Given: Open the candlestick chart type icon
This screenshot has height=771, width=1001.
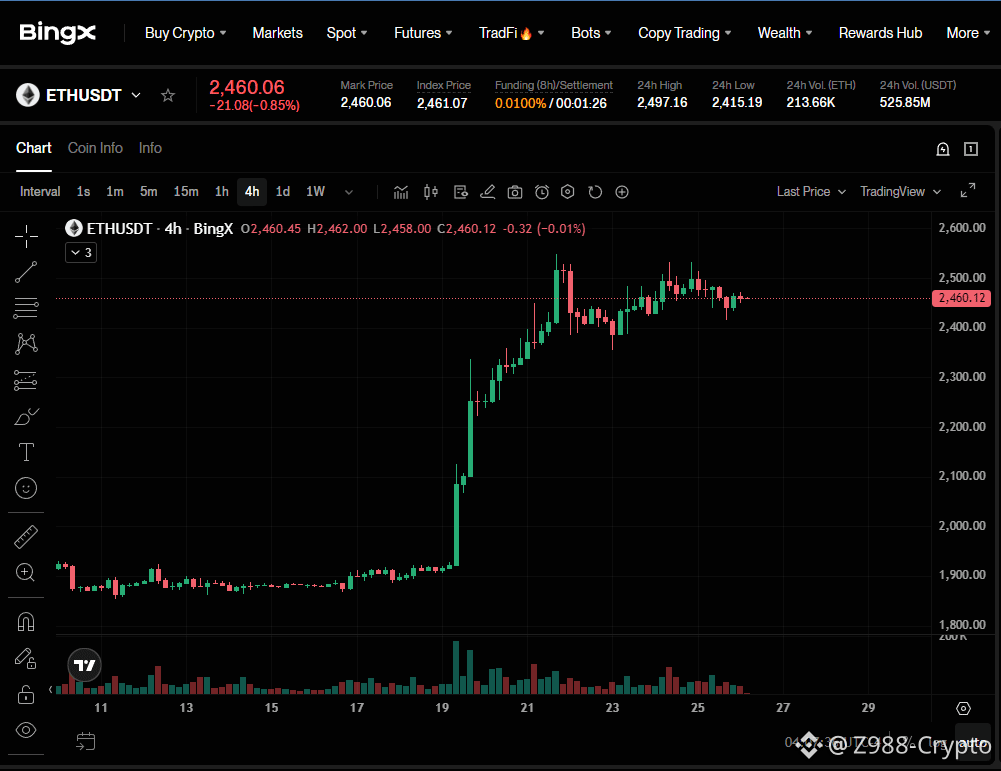Looking at the screenshot, I should point(431,192).
